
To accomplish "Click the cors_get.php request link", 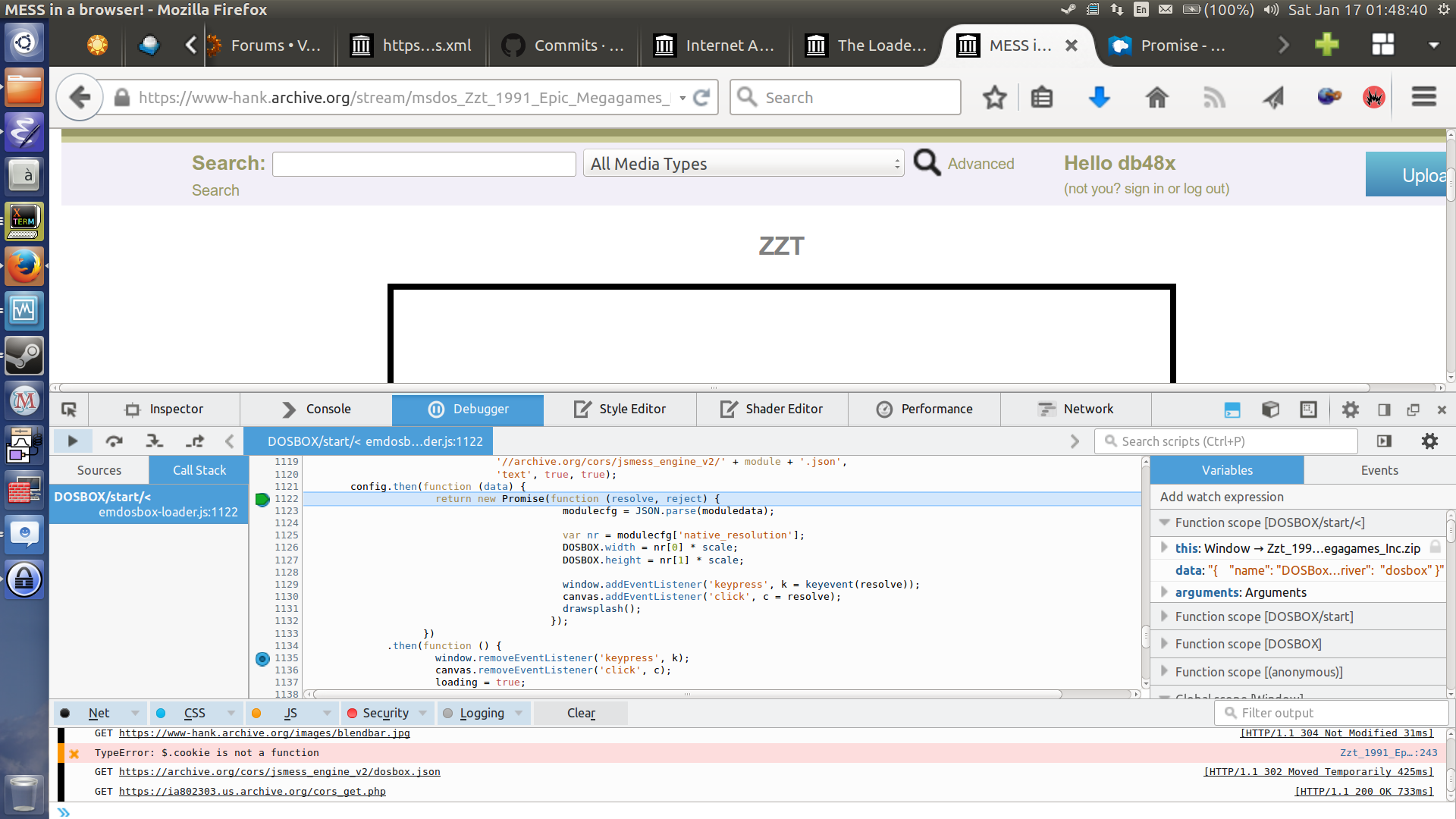I will [253, 792].
